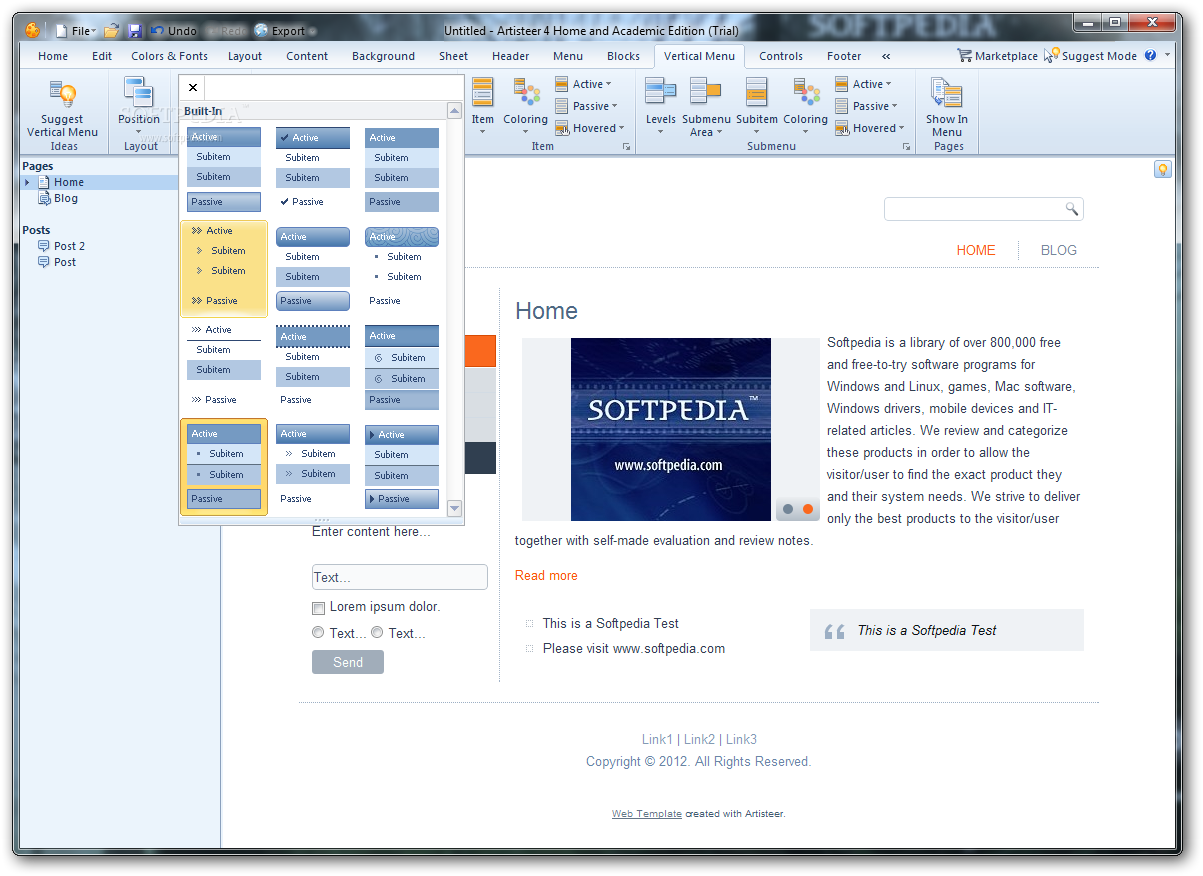Choose the style thumbnail with the checkmark Active
Screen dimensions: 1203x876
pyautogui.click(x=313, y=168)
